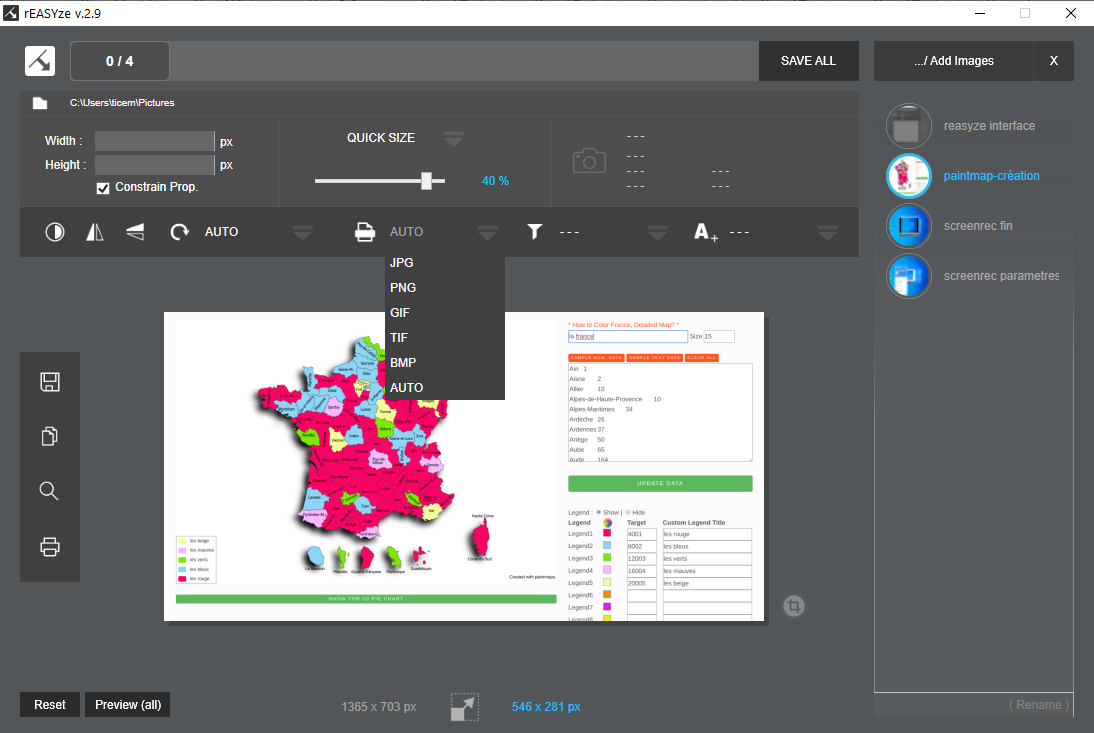This screenshot has width=1094, height=733.
Task: Click the Height input field
Action: click(x=154, y=165)
